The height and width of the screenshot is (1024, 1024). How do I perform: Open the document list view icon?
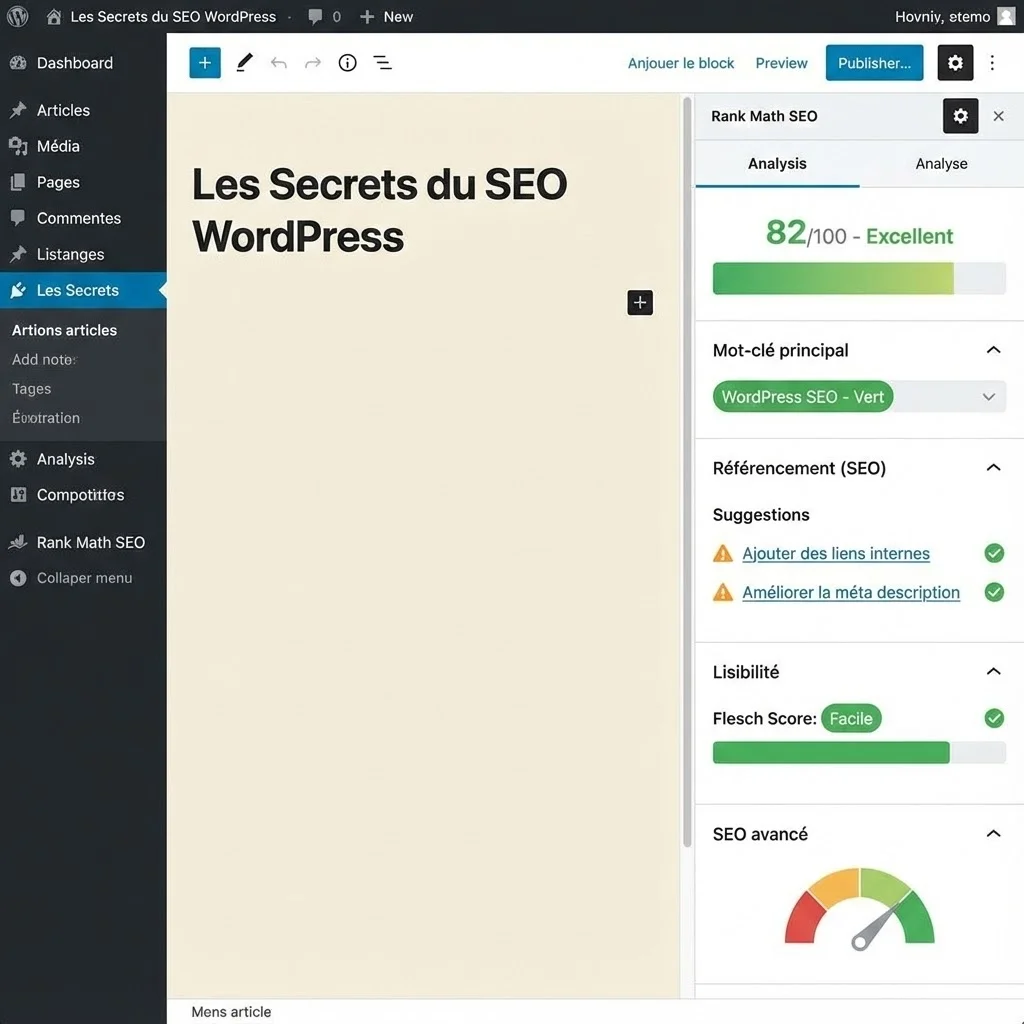tap(382, 62)
